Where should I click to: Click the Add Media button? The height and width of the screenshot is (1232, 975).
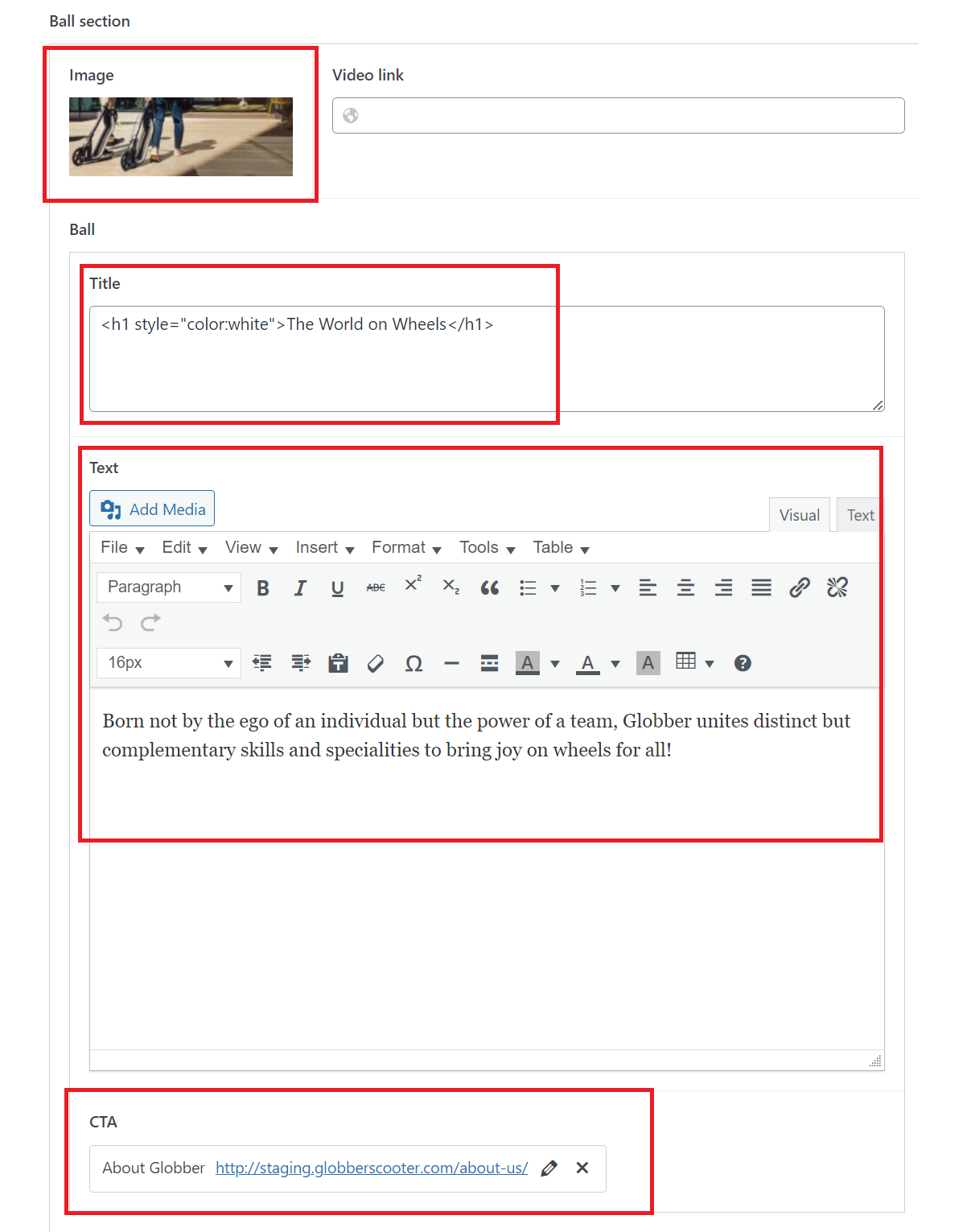[x=152, y=509]
